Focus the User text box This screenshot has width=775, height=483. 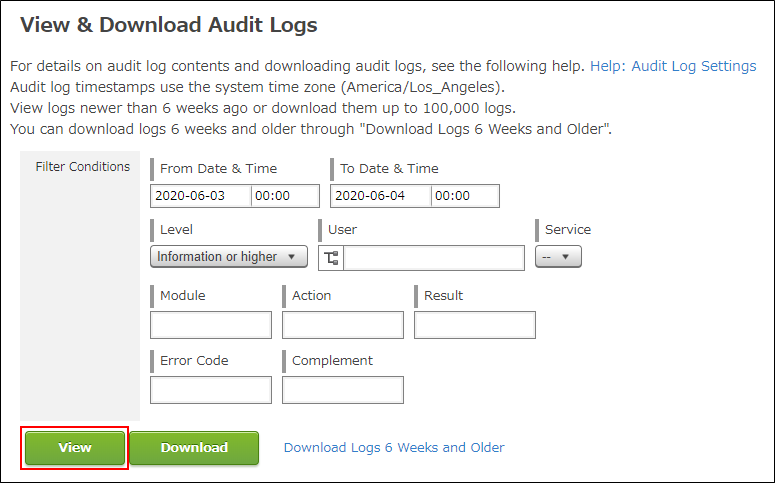tap(434, 258)
